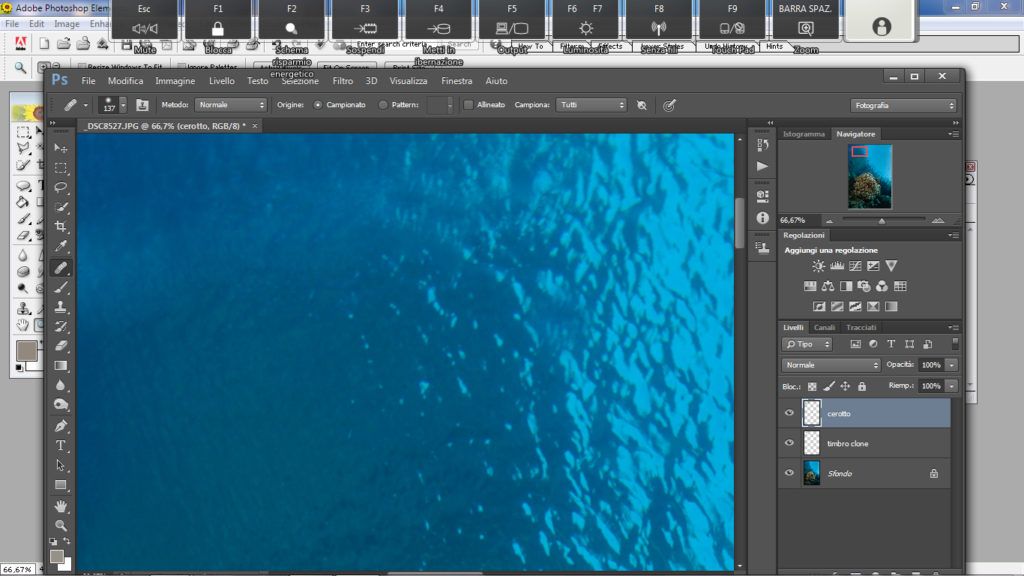This screenshot has height=576, width=1024.
Task: Select the Crop tool in the toolbar
Action: pos(61,227)
